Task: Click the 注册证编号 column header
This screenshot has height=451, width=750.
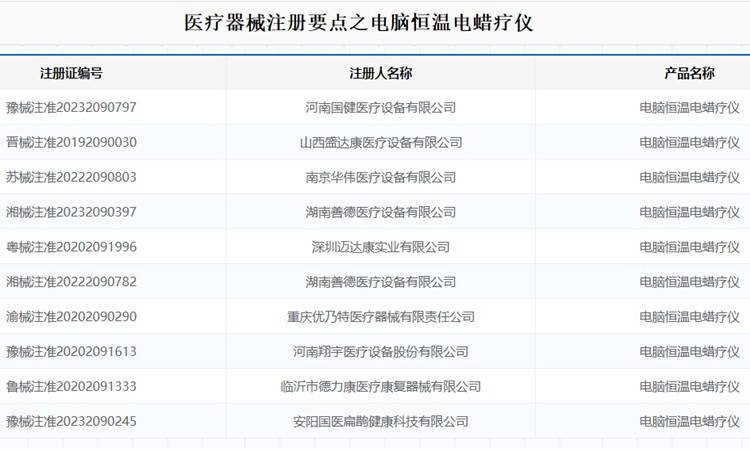Action: click(71, 73)
